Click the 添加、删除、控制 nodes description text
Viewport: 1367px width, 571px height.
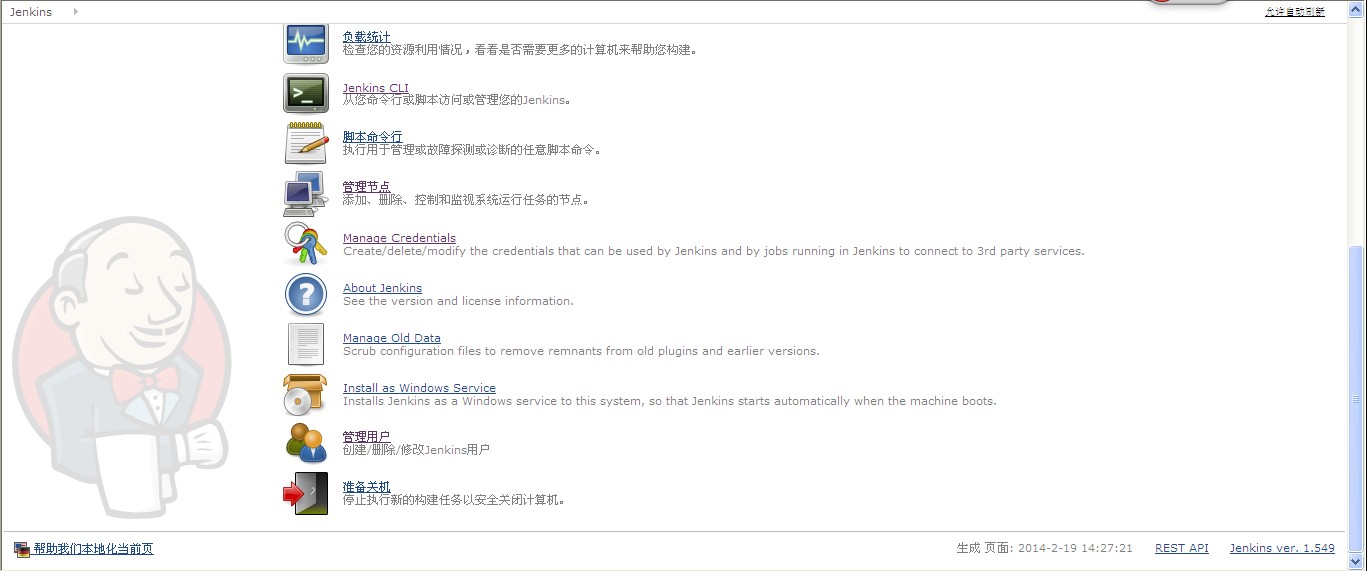pyautogui.click(x=466, y=200)
